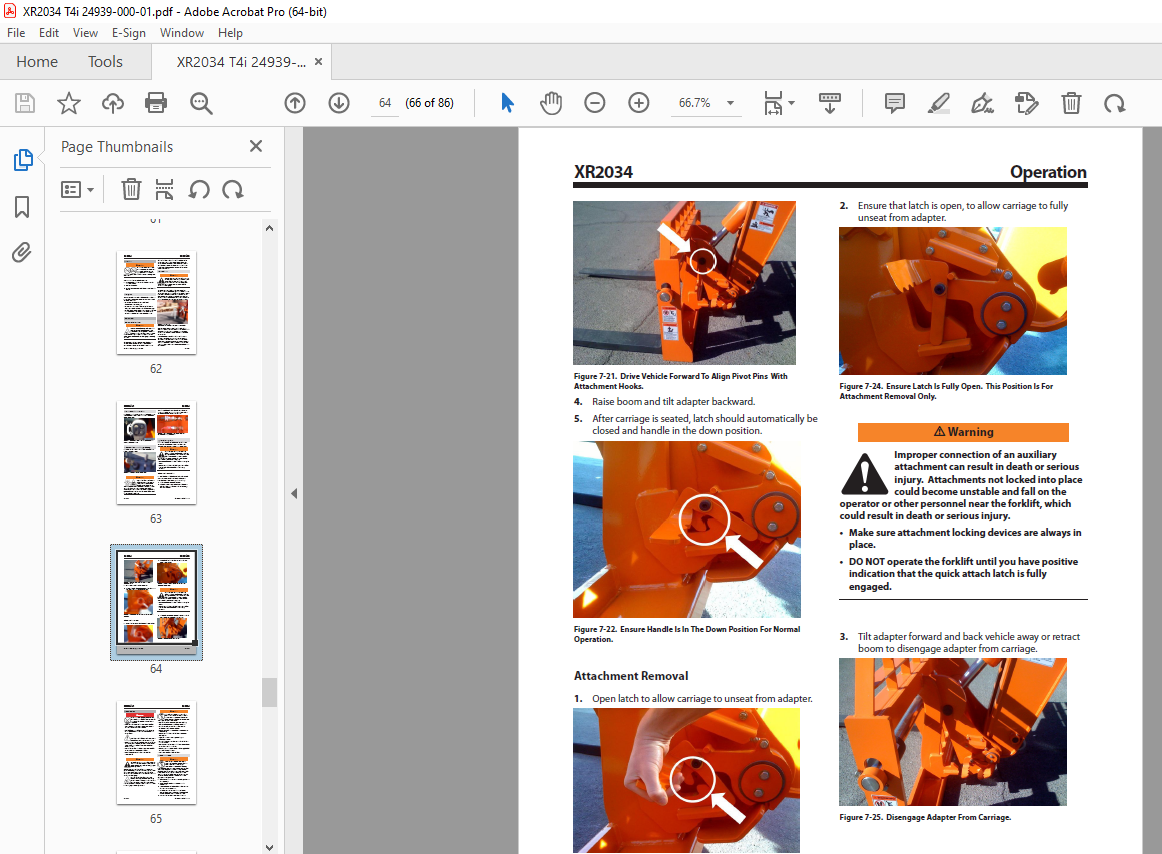The height and width of the screenshot is (854, 1162).
Task: Open the Help menu
Action: [x=230, y=33]
